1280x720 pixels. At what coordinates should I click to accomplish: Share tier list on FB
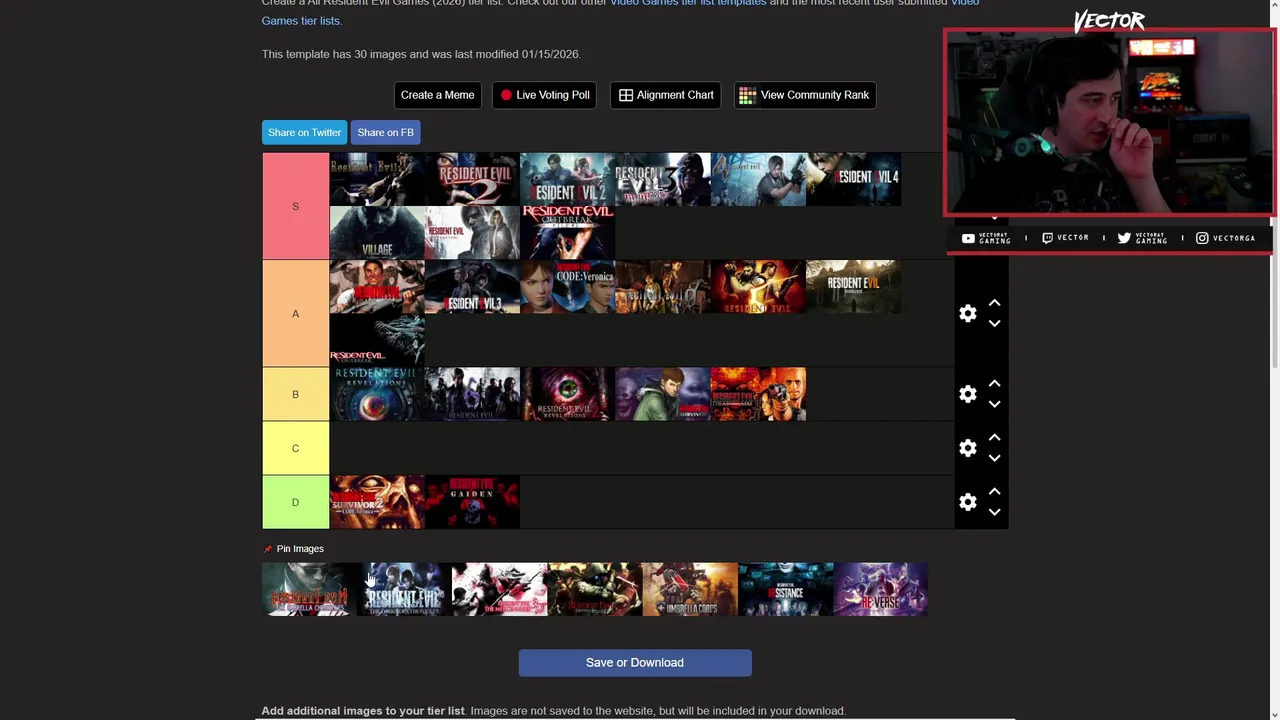pos(385,132)
